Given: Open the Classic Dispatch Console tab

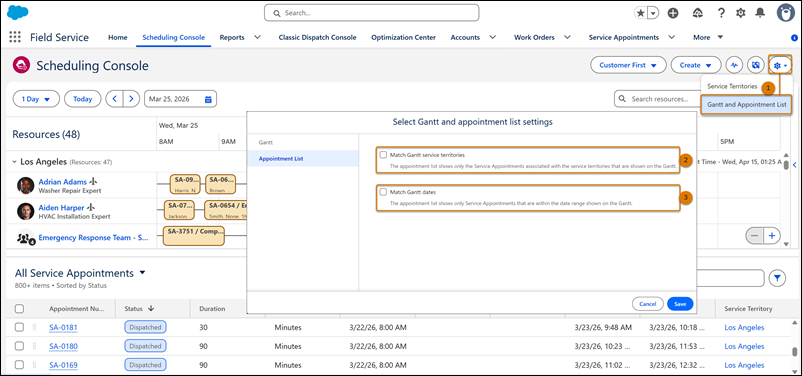Looking at the screenshot, I should coord(317,37).
